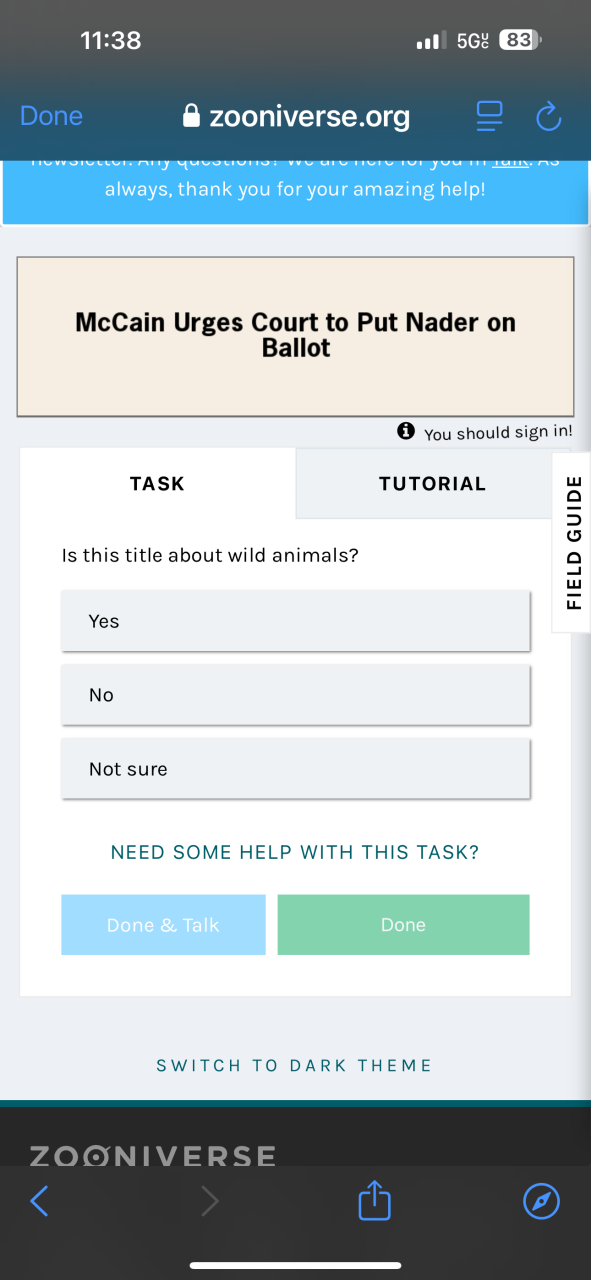Tap the forward chevron in bottom bar

(x=209, y=1201)
